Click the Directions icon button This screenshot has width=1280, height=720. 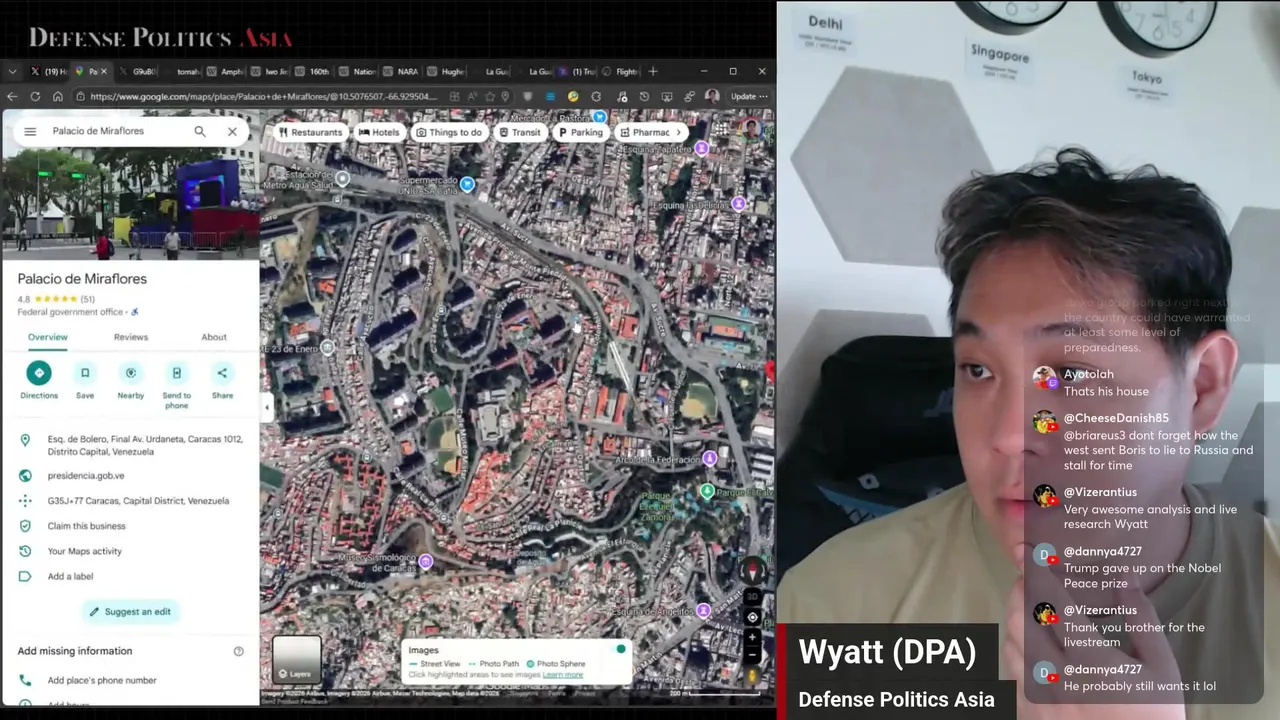coord(39,373)
